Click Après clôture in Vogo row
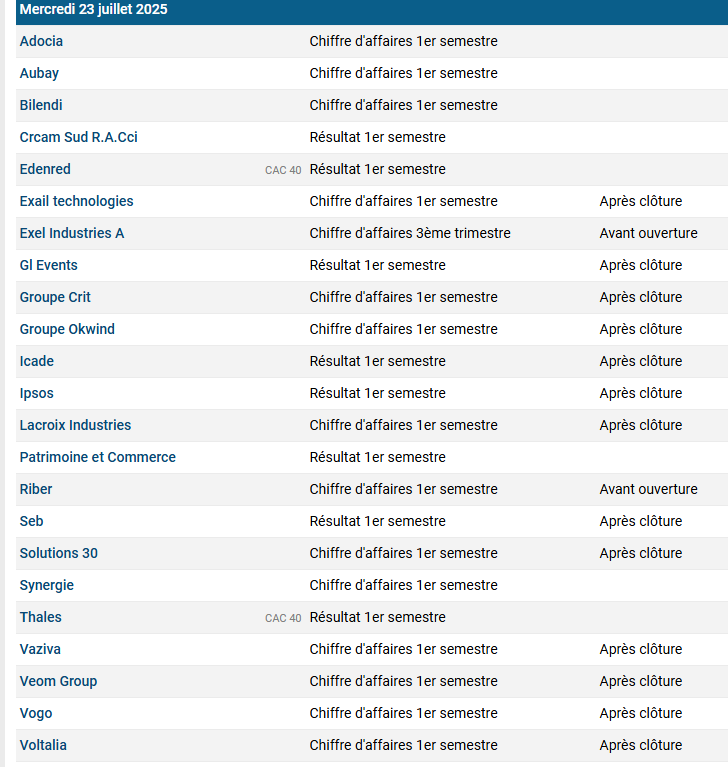The width and height of the screenshot is (728, 767). pos(641,713)
